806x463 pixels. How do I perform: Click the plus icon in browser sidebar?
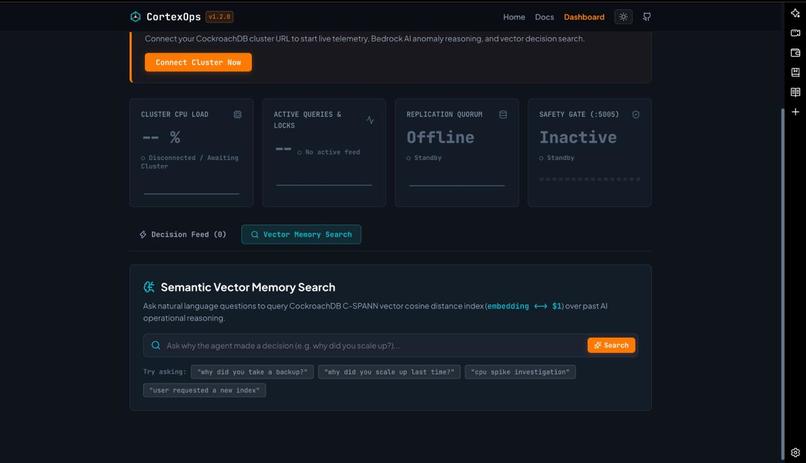[795, 112]
